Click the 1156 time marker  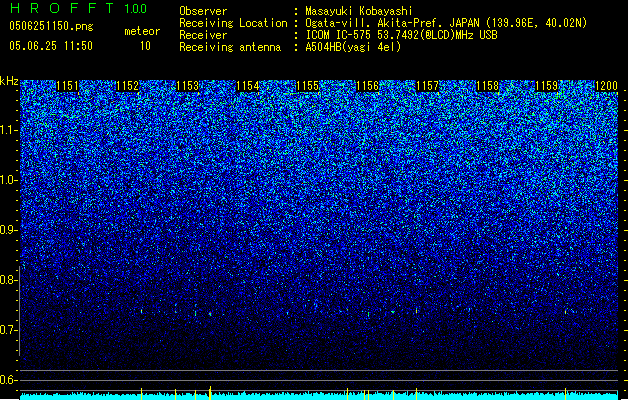click(367, 86)
